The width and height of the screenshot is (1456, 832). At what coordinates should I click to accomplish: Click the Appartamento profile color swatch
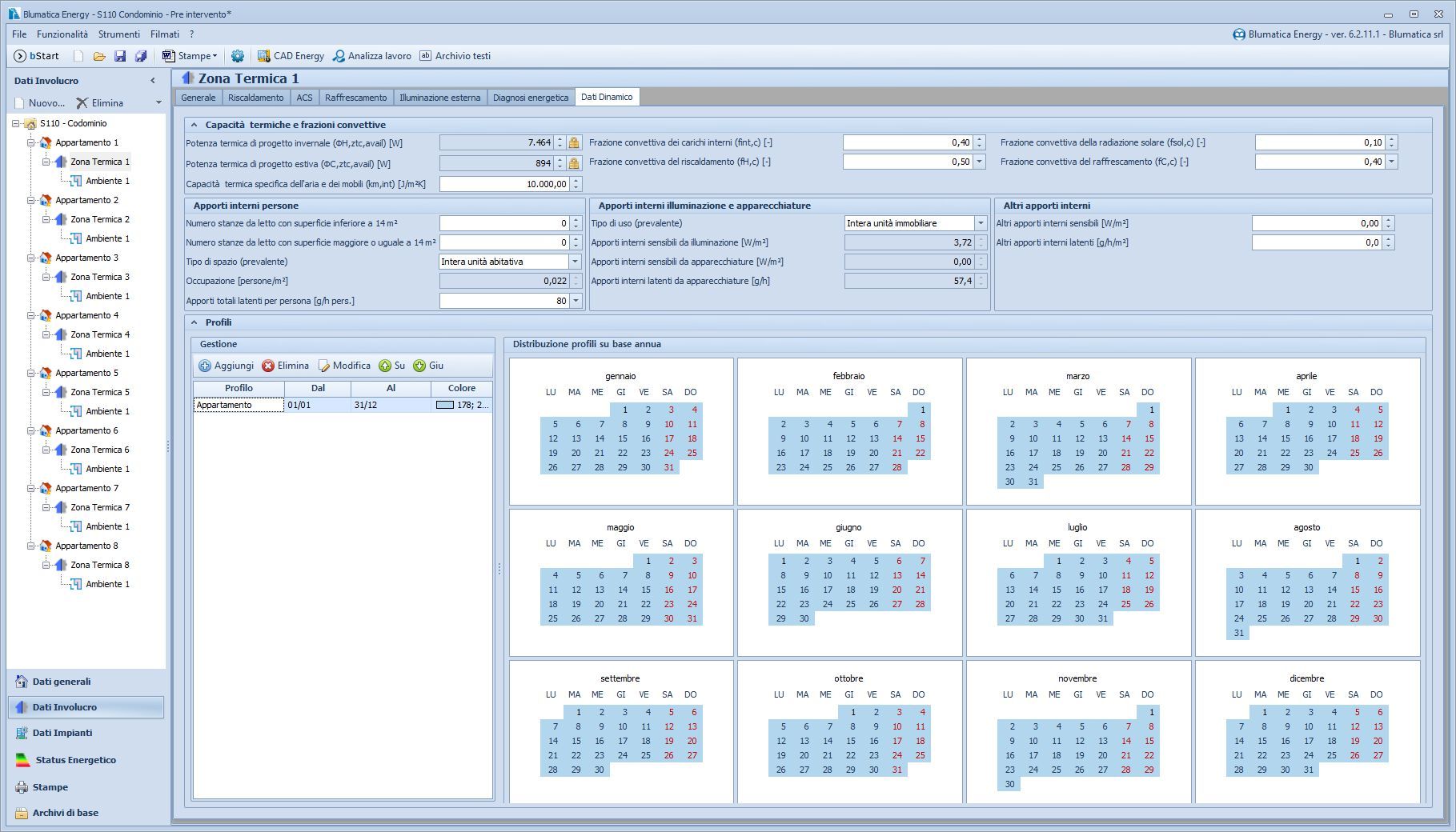tap(444, 405)
